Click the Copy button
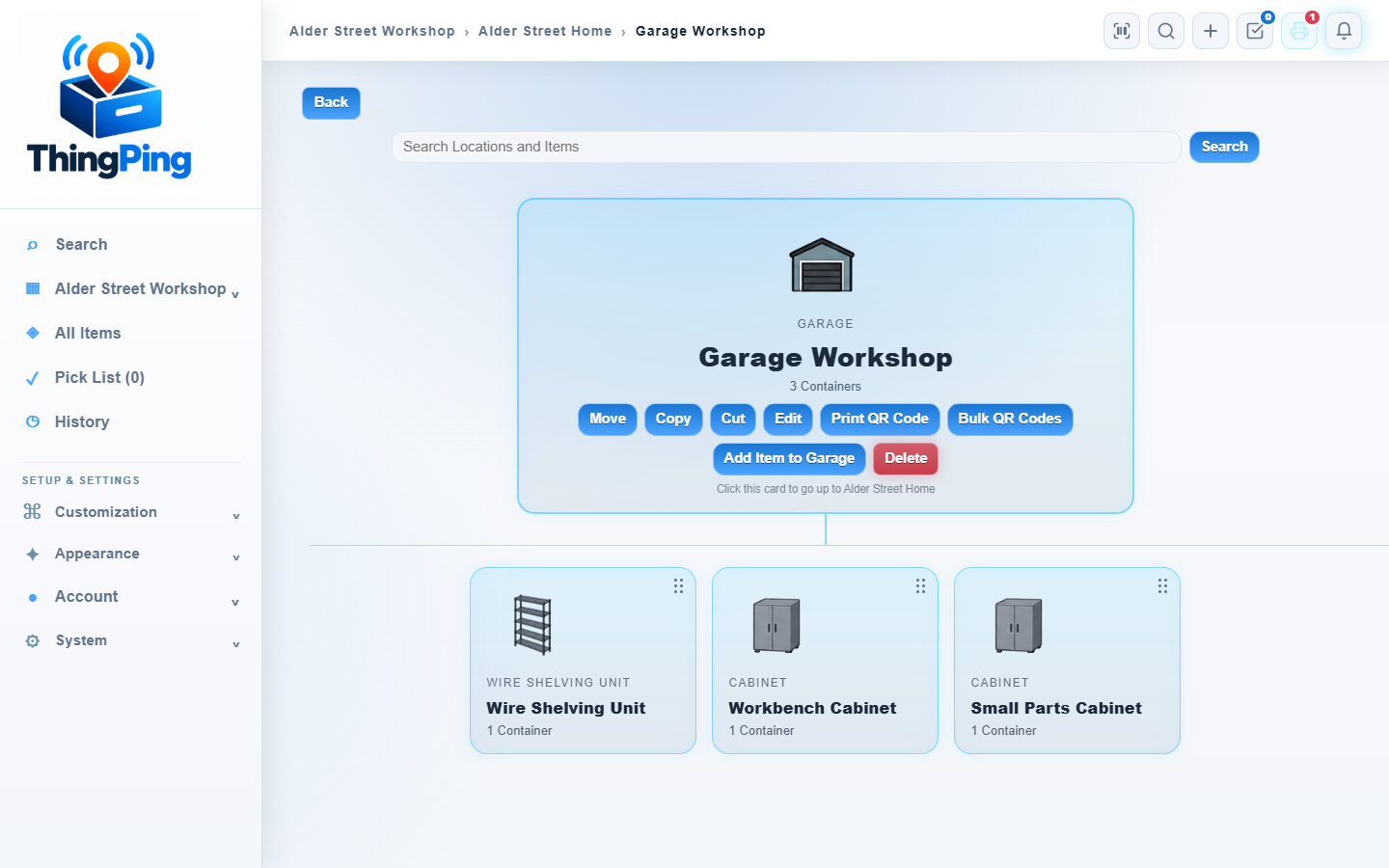The image size is (1389, 868). pyautogui.click(x=673, y=419)
